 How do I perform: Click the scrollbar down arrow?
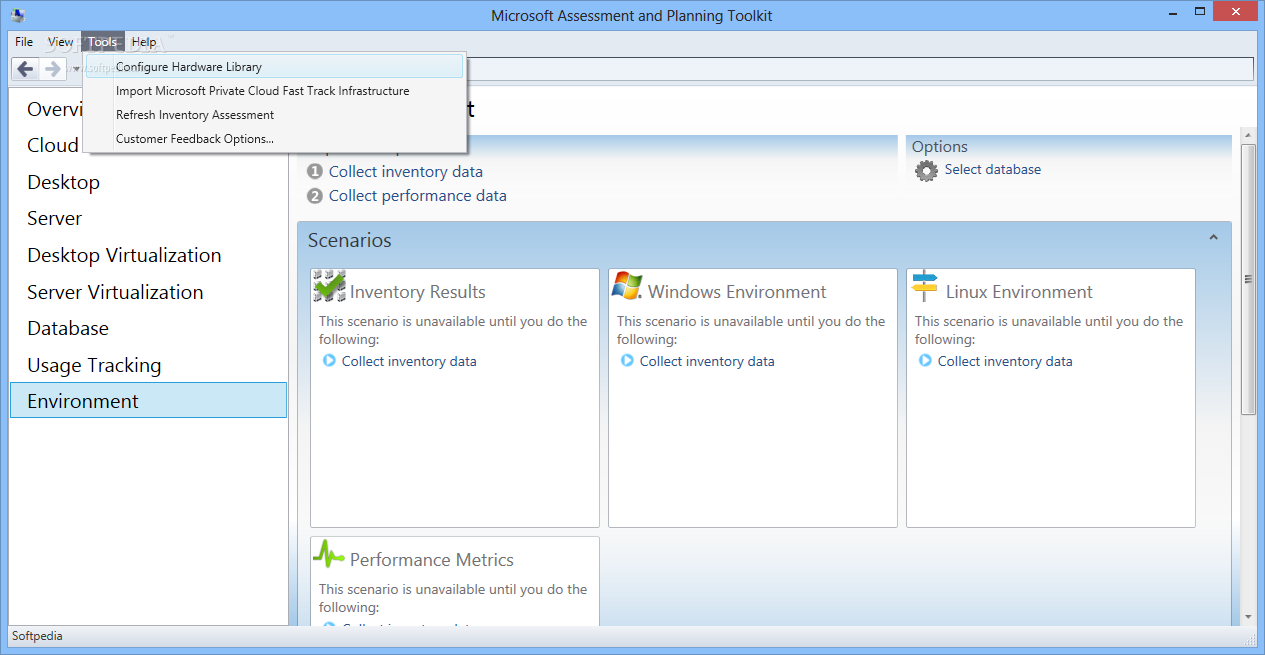[x=1248, y=618]
